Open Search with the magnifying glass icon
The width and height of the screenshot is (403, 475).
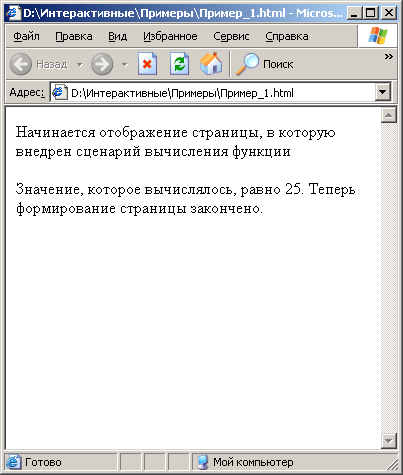(x=247, y=64)
